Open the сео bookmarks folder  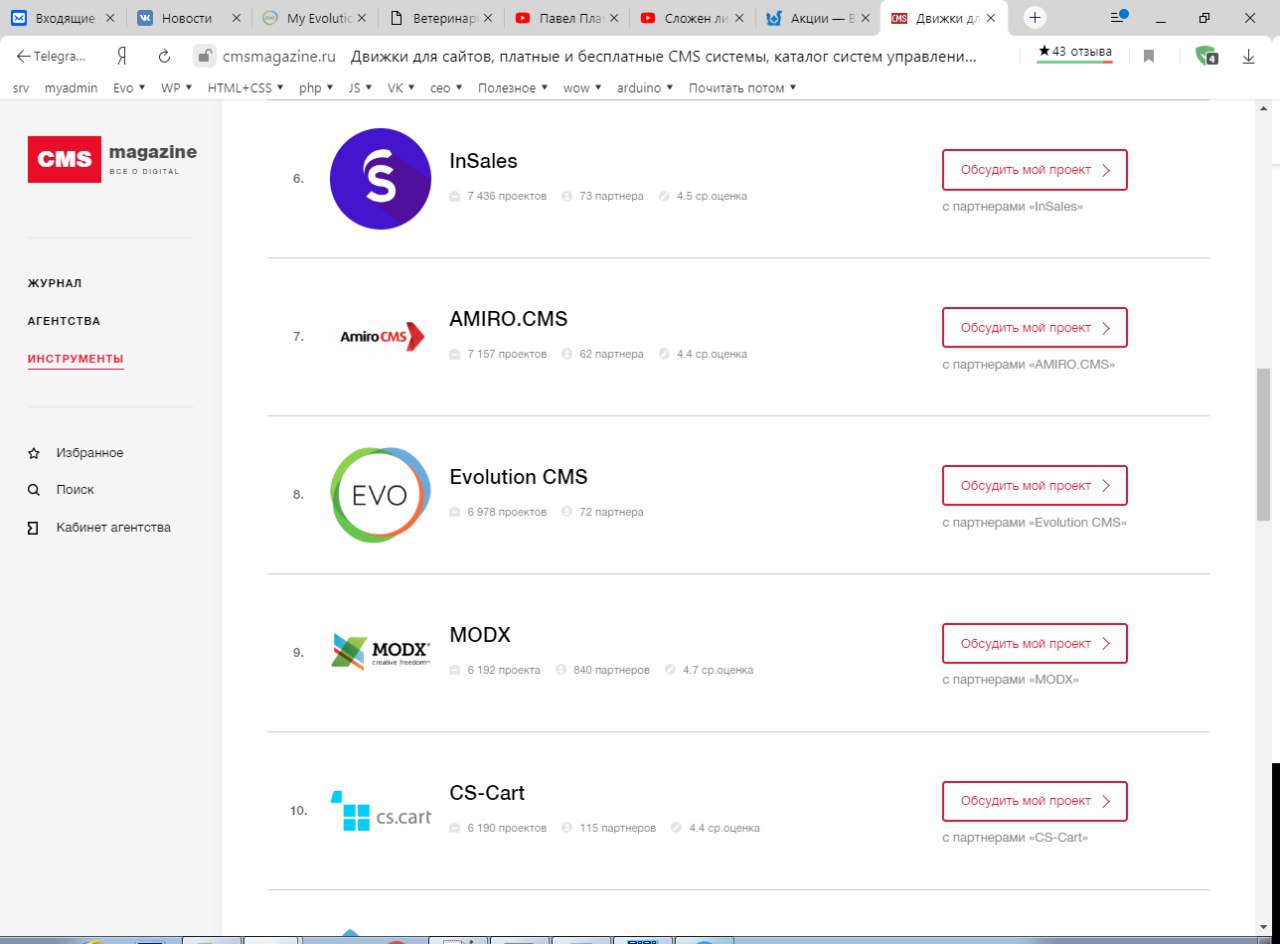pyautogui.click(x=446, y=88)
